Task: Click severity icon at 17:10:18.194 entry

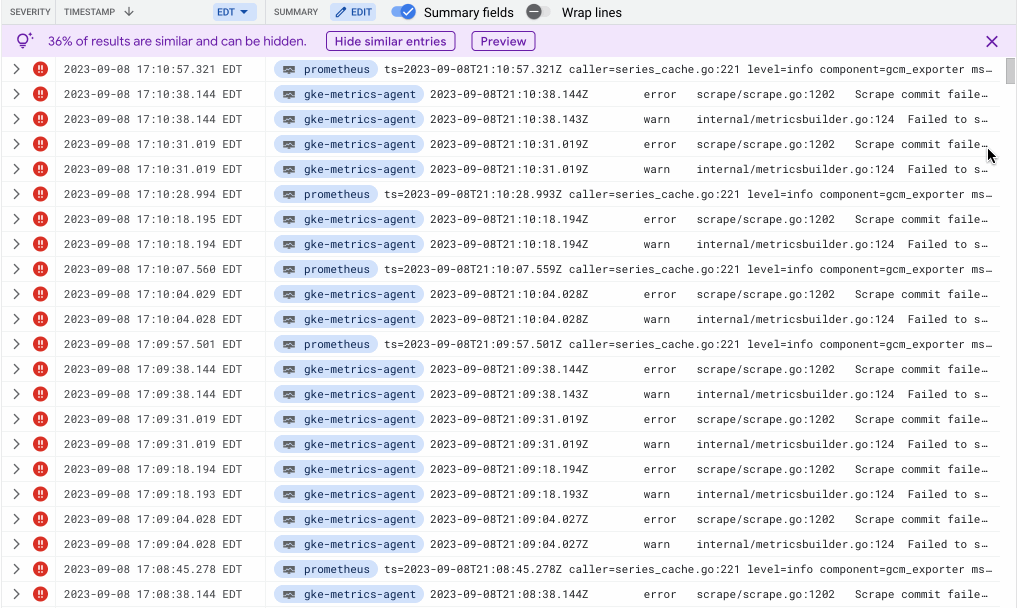Action: click(x=40, y=244)
